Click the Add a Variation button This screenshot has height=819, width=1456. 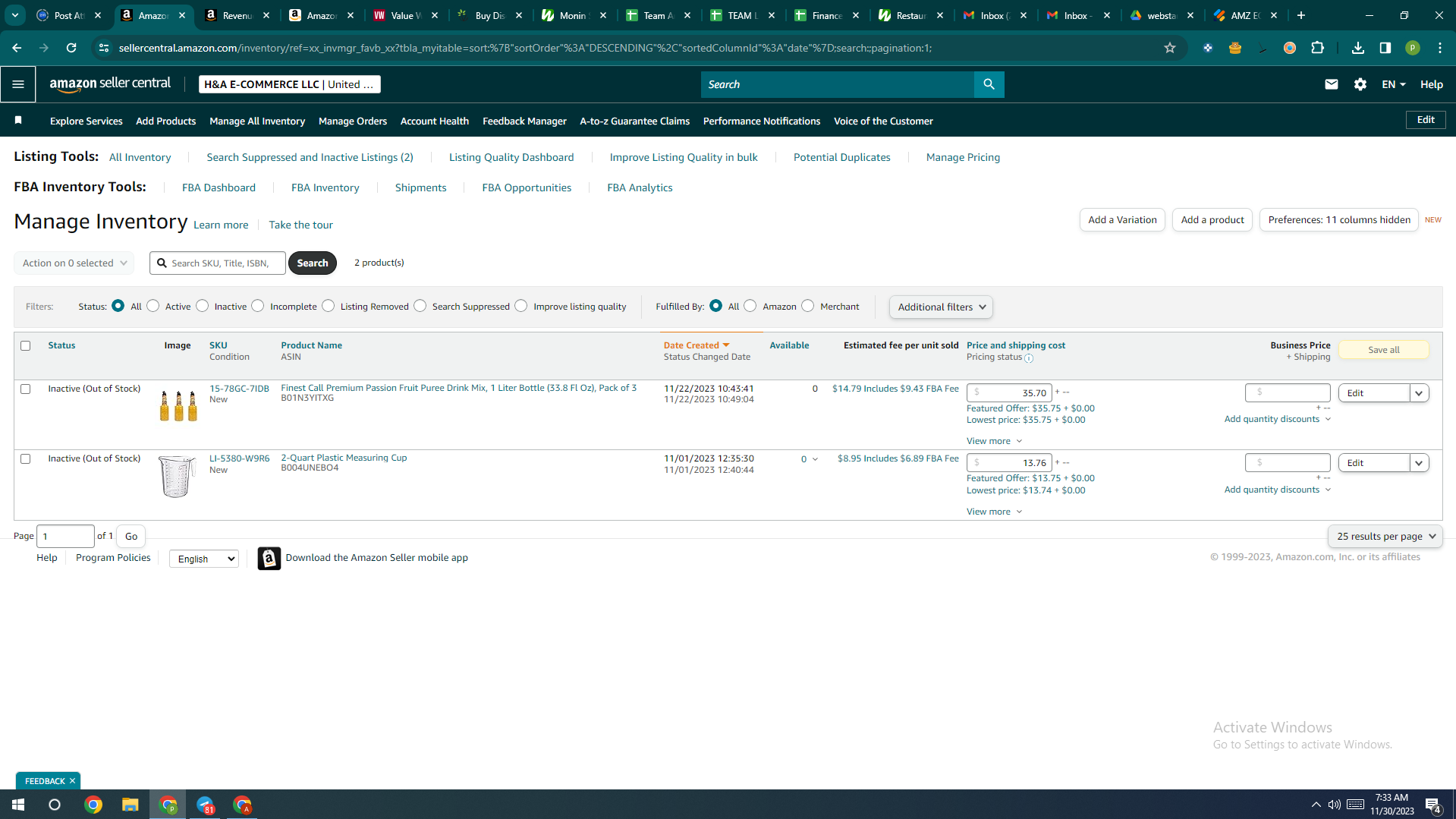point(1122,220)
